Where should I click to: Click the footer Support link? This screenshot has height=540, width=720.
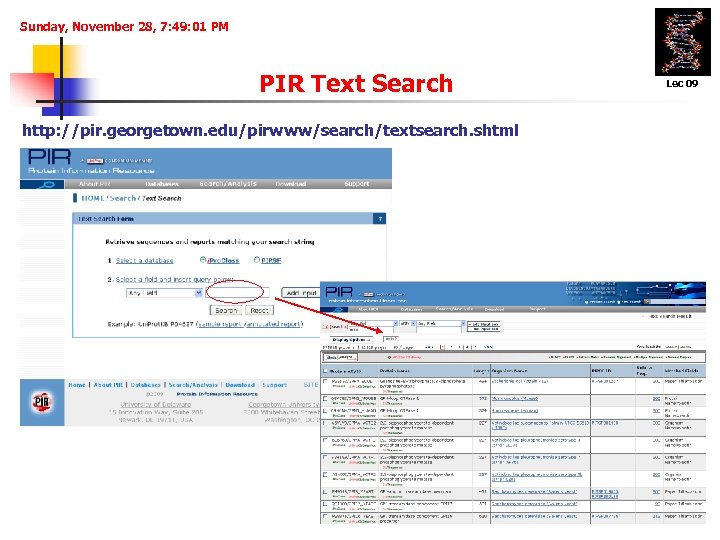pos(274,385)
